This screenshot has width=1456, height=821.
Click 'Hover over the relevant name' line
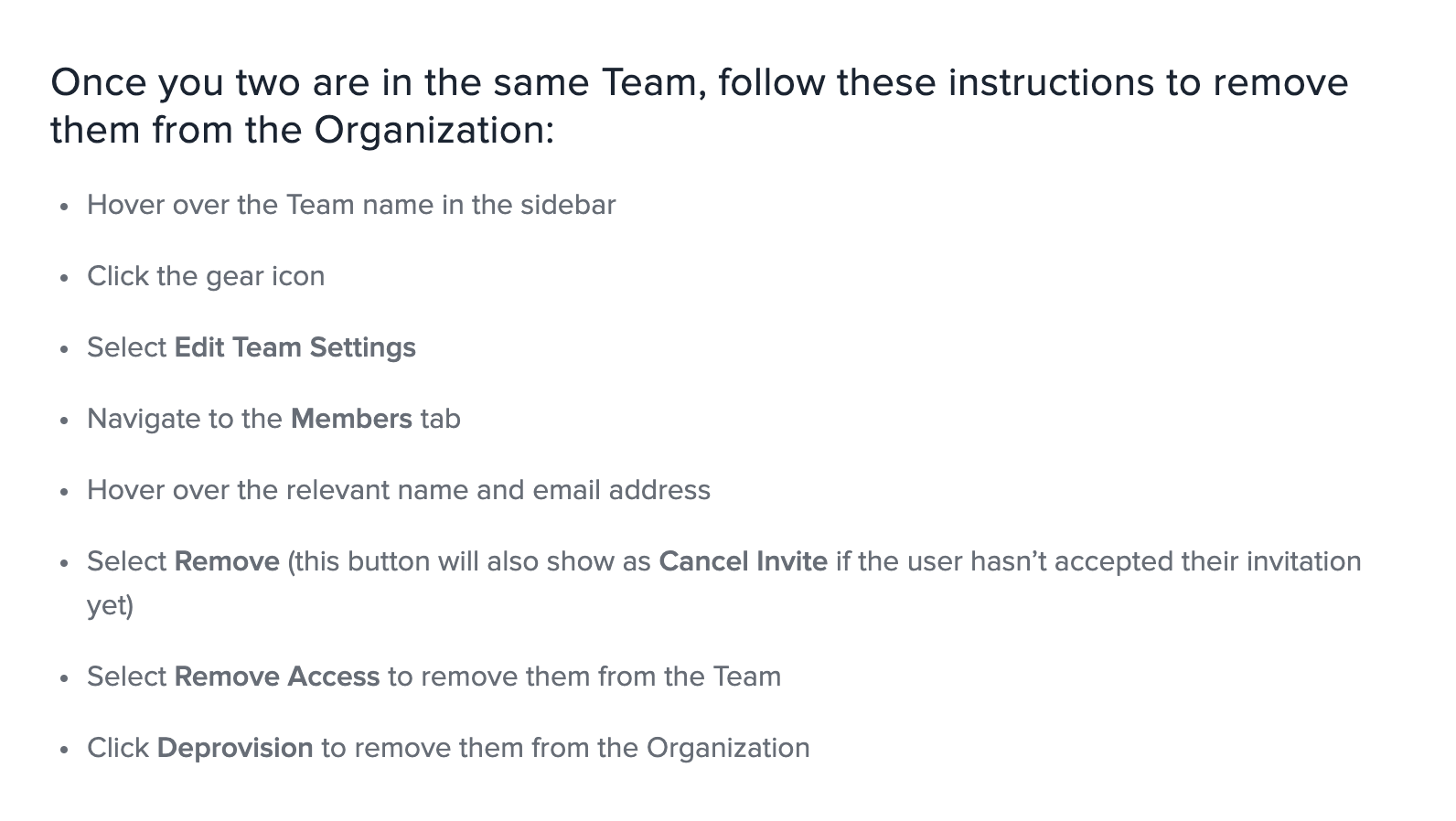coord(399,490)
